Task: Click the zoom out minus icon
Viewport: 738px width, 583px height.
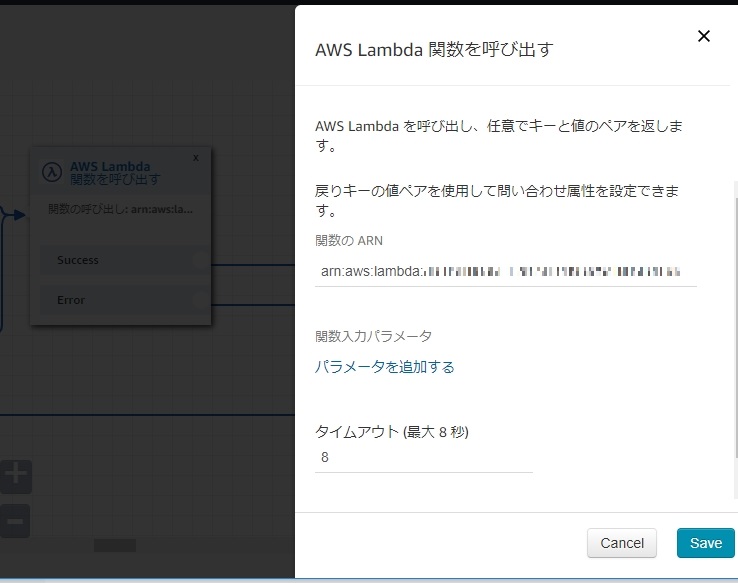Action: (15, 521)
